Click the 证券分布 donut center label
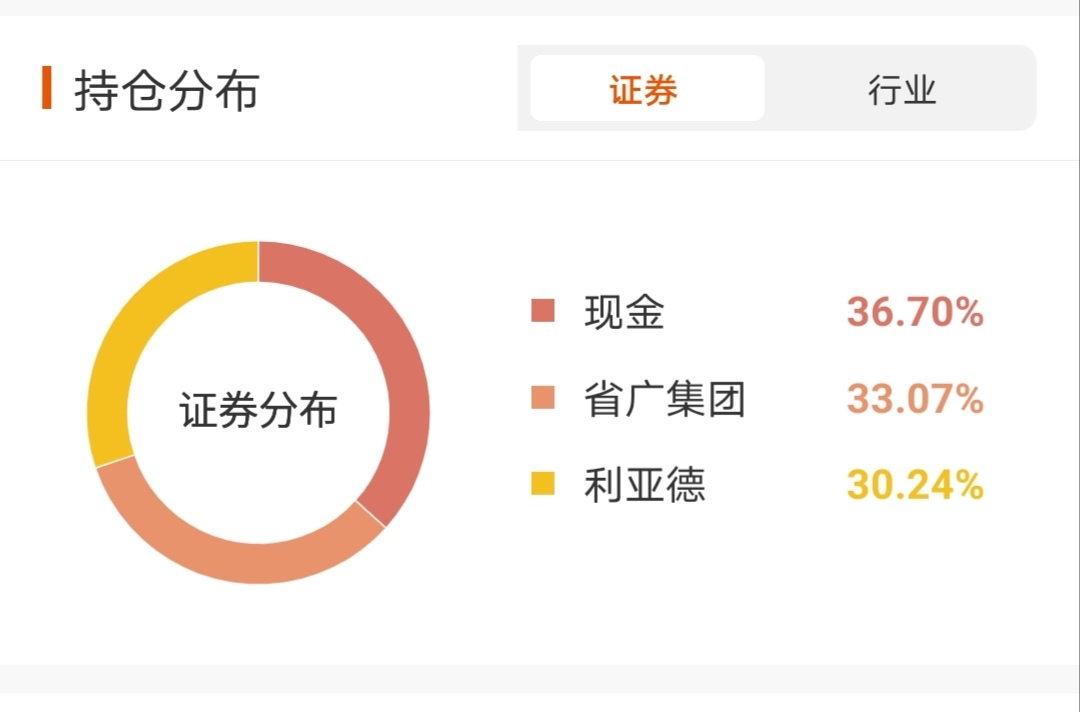 258,410
